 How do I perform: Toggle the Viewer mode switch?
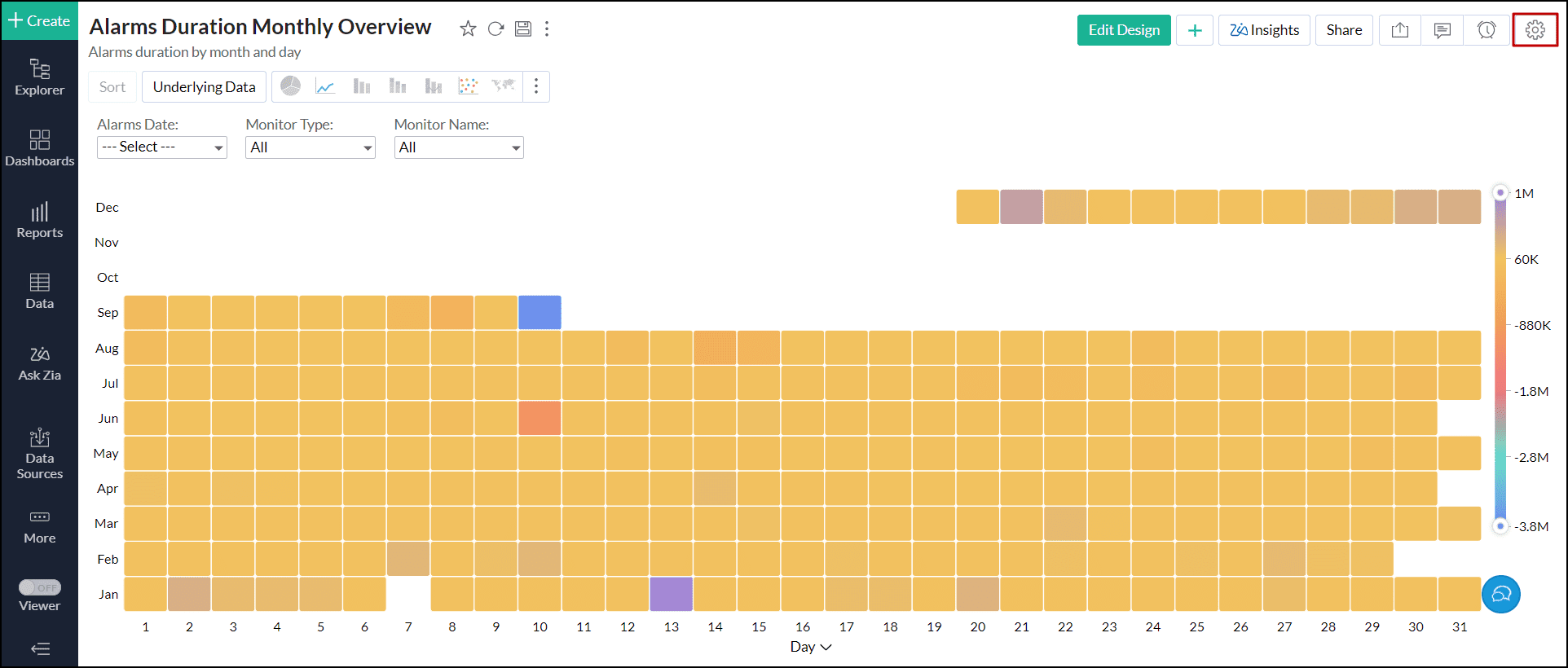(x=40, y=587)
